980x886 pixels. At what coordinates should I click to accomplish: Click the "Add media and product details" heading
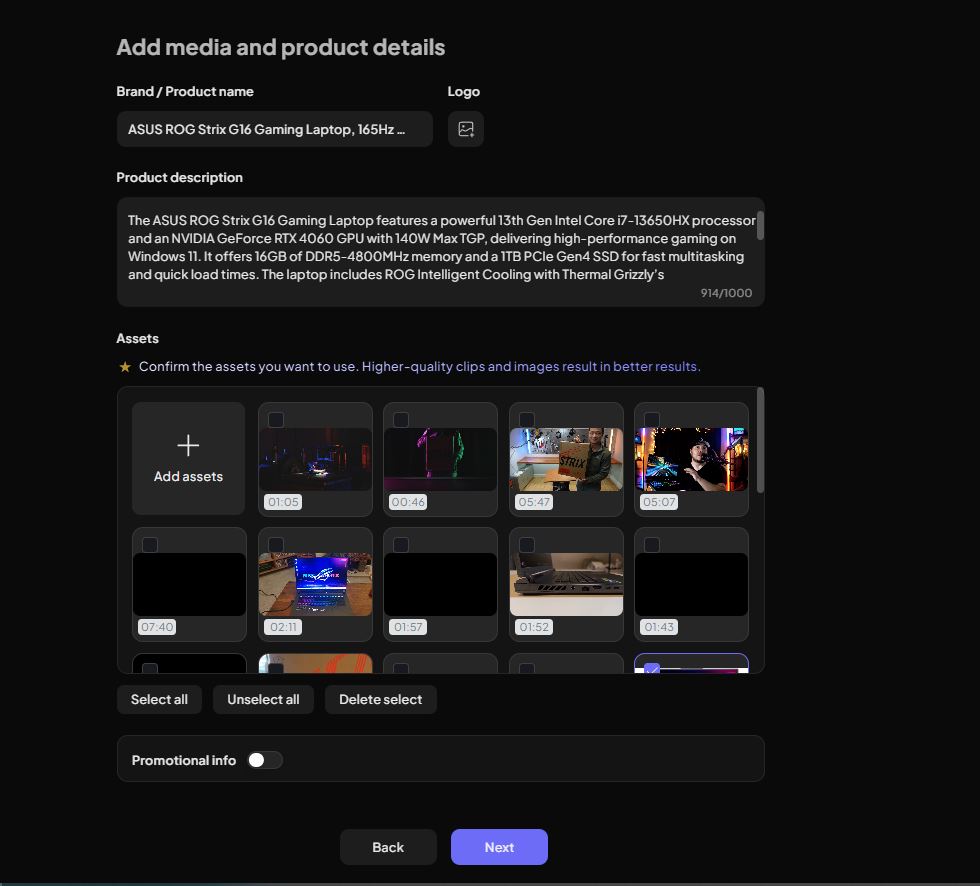click(x=281, y=47)
